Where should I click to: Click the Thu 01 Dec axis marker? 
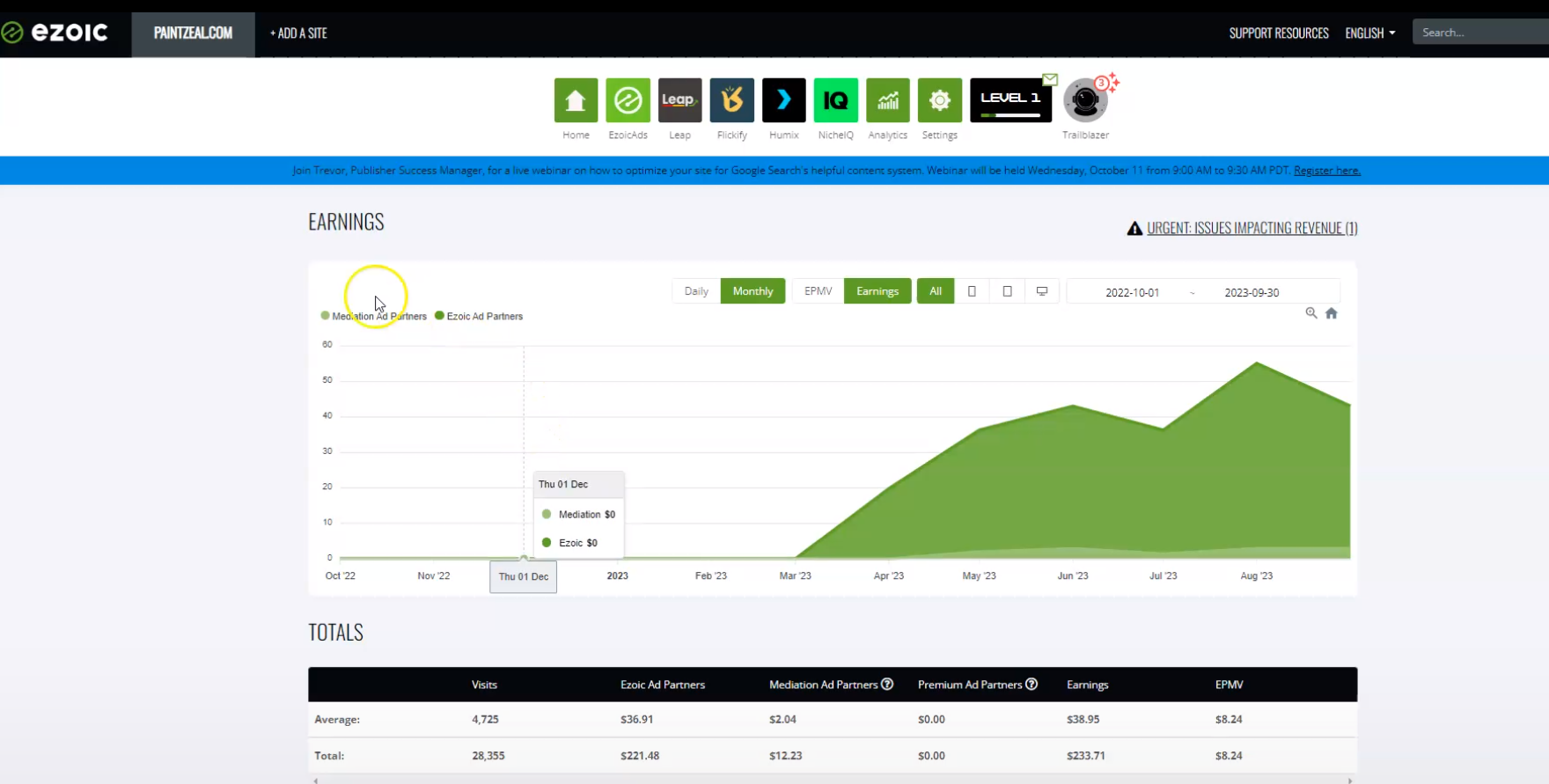click(x=523, y=576)
